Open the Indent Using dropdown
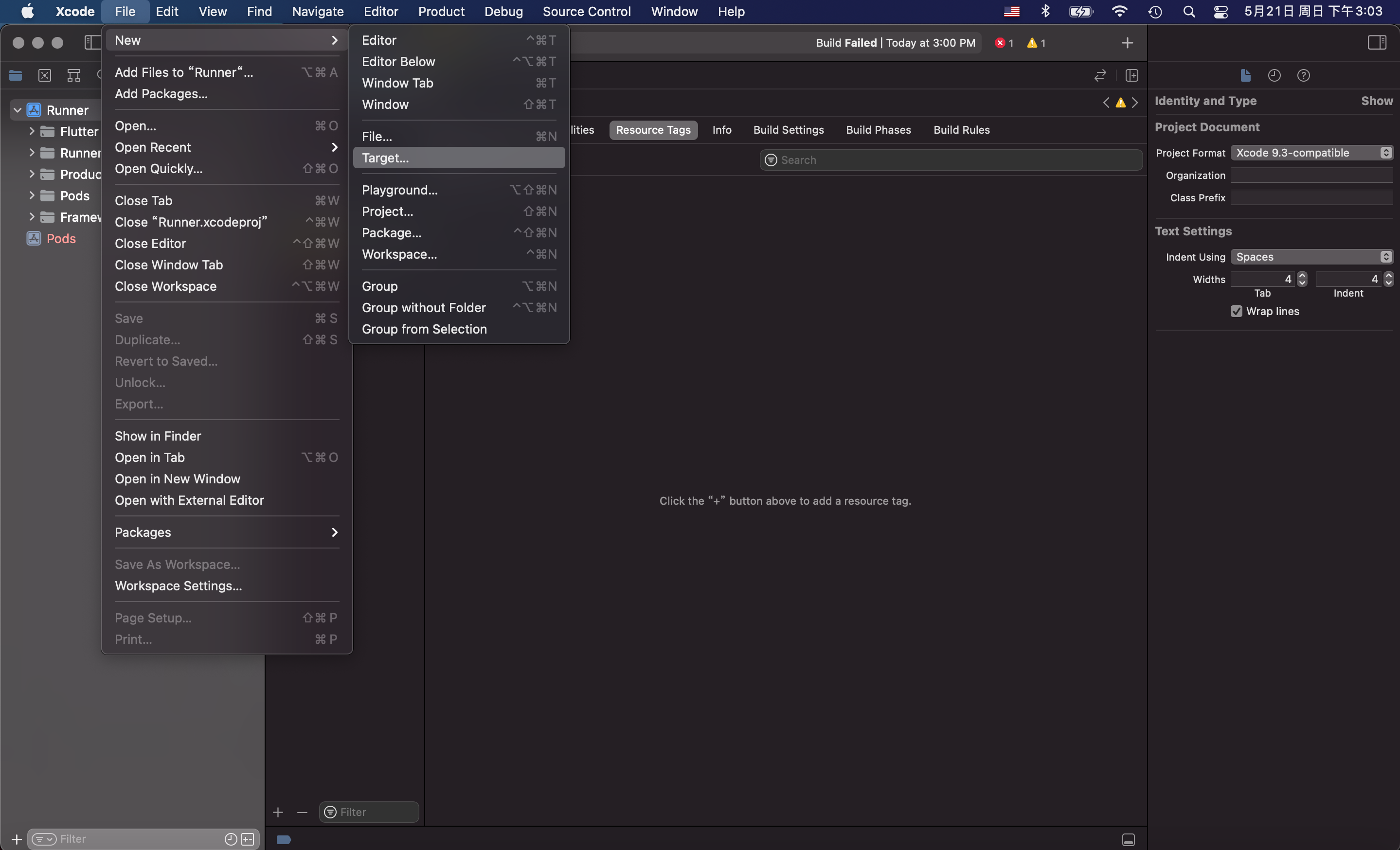The image size is (1400, 850). (1311, 257)
